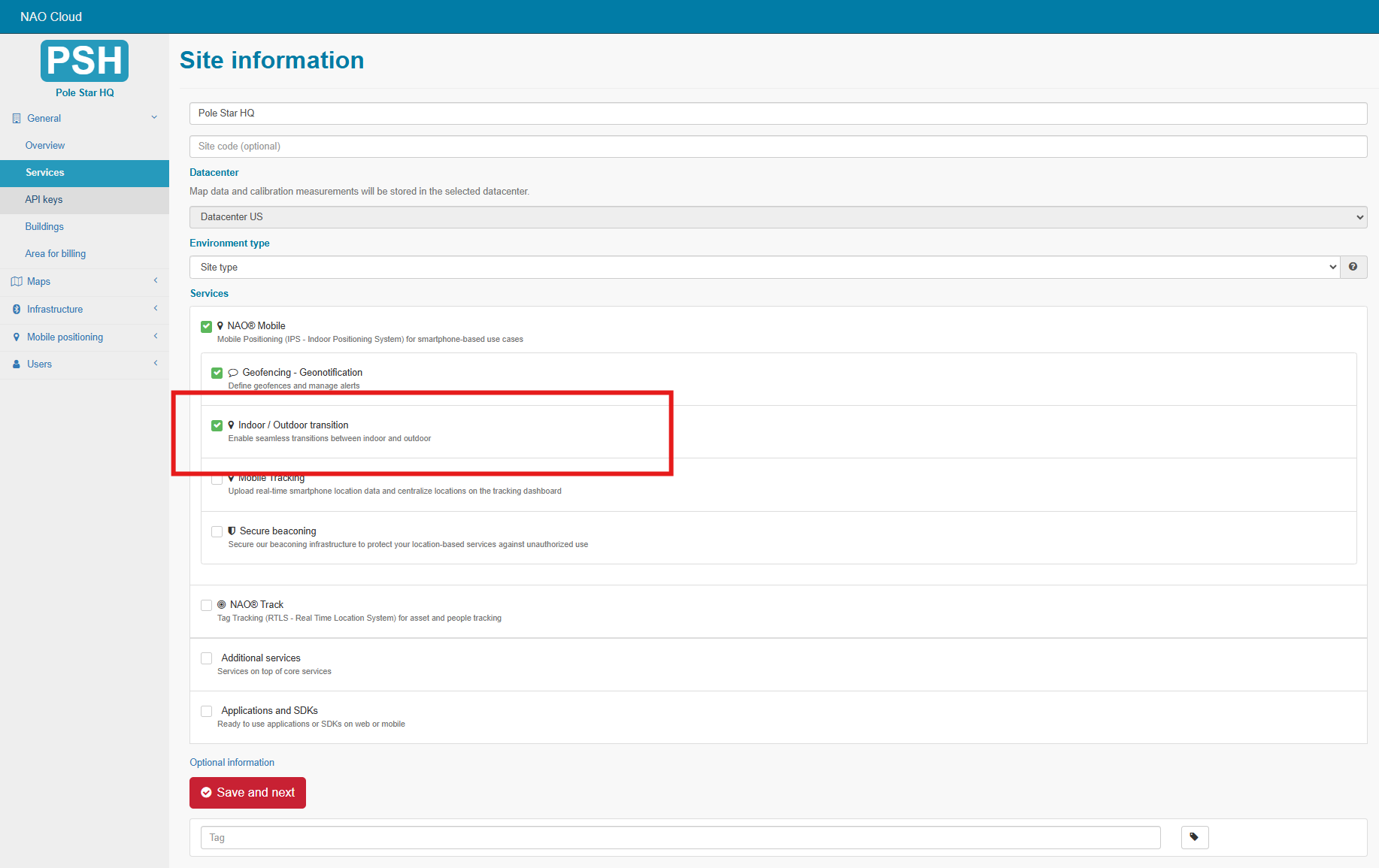This screenshot has height=868, width=1379.
Task: Click the tag icon button
Action: [x=1195, y=837]
